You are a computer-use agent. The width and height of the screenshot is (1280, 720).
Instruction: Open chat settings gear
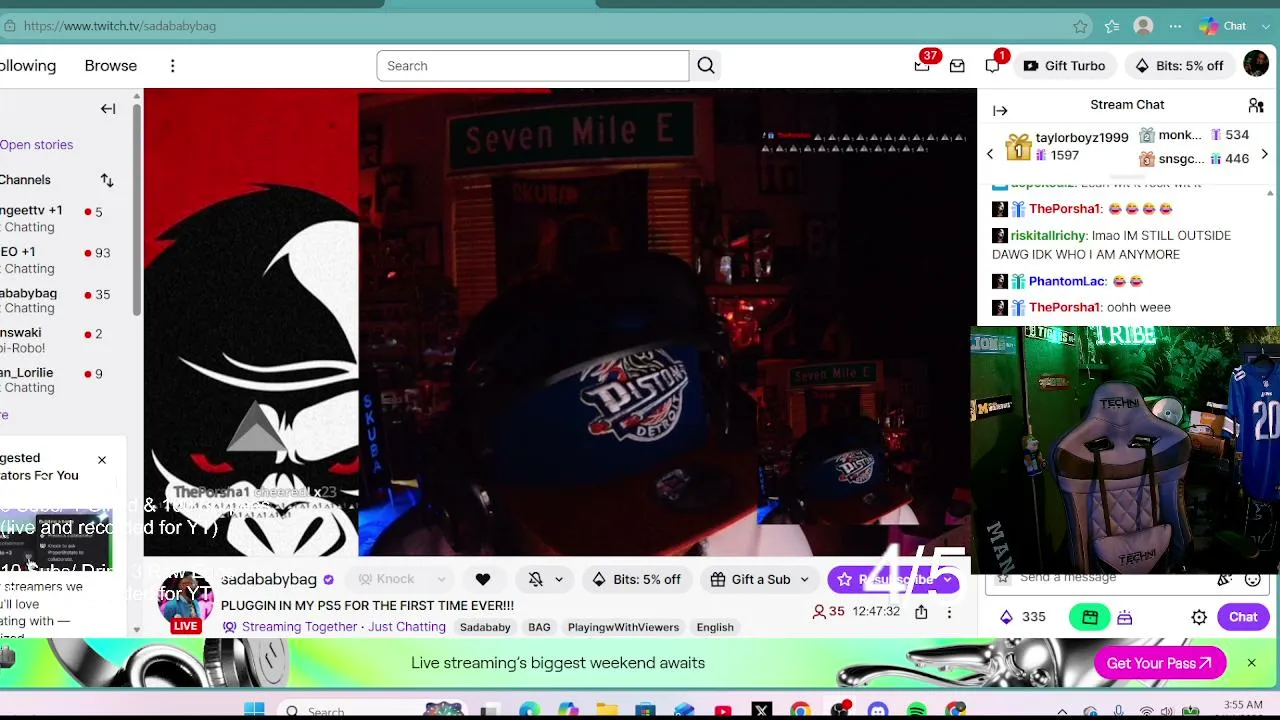point(1199,617)
